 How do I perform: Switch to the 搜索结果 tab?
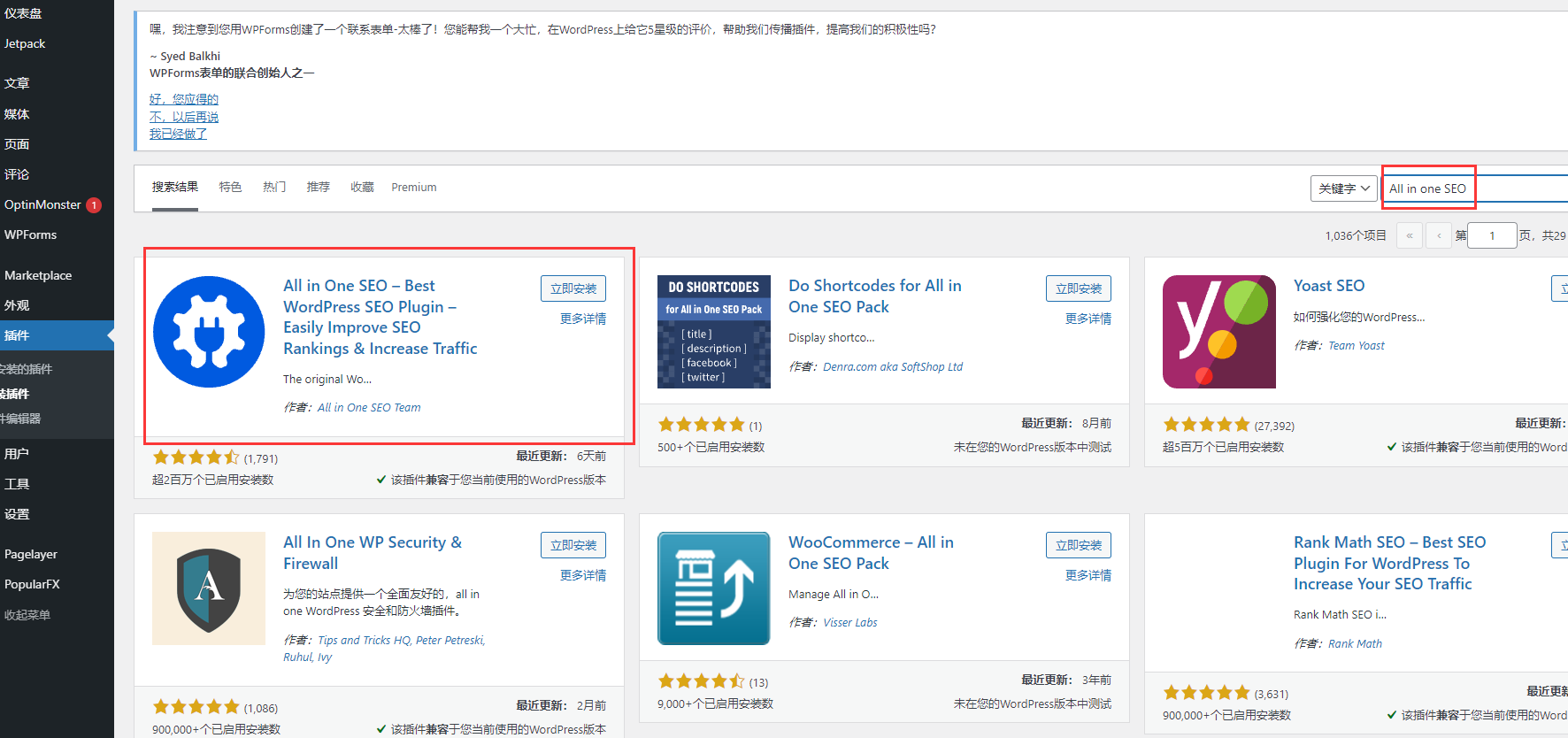click(x=175, y=187)
